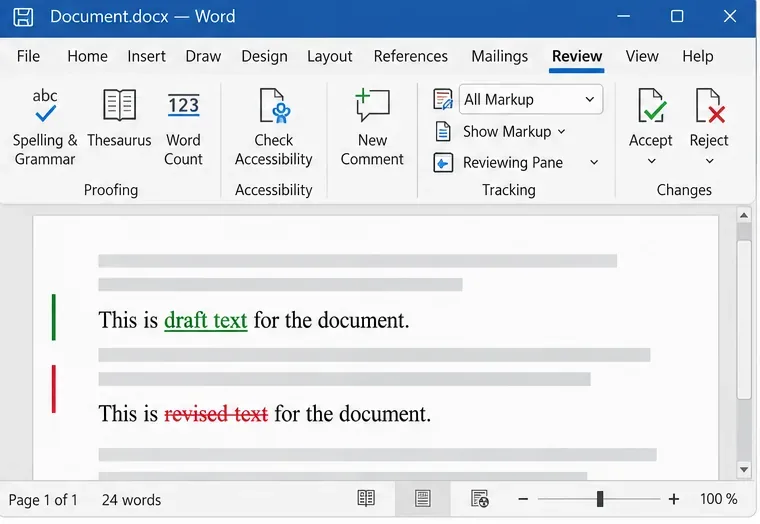
Task: Click Page 1 of 1 indicator
Action: 43,500
